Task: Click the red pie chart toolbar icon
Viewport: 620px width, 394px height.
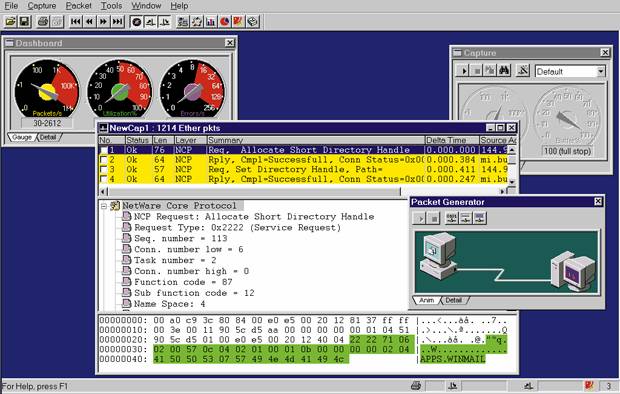Action: tap(225, 21)
